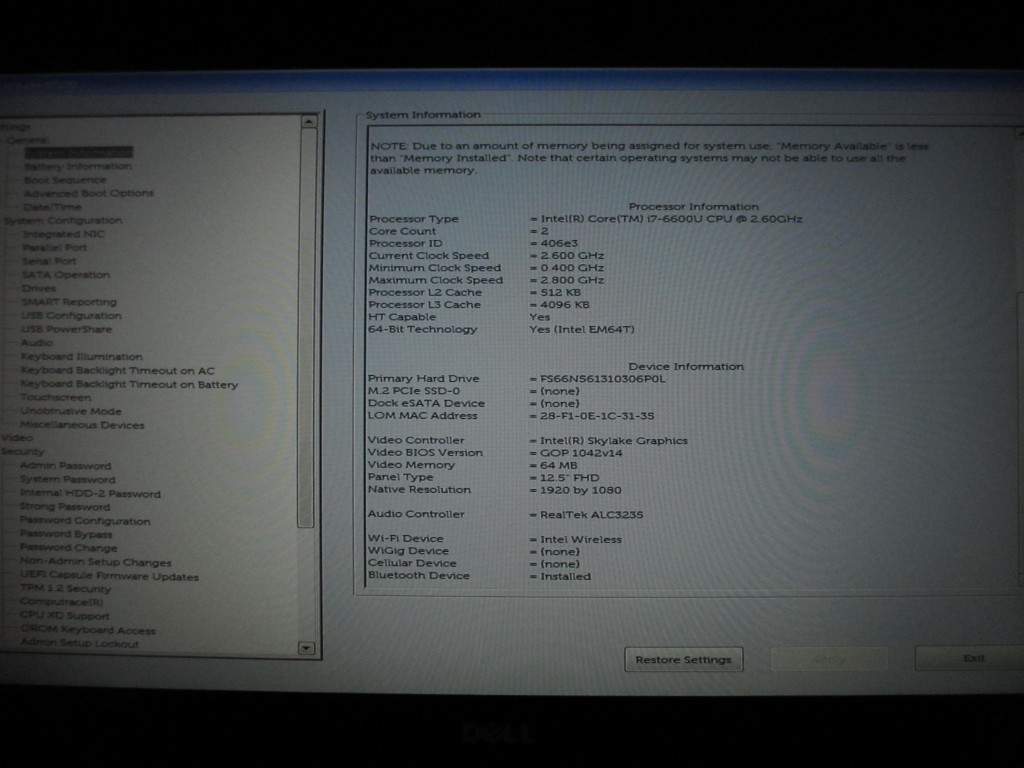The image size is (1024, 768).
Task: Open Boot Sequence settings
Action: (65, 180)
